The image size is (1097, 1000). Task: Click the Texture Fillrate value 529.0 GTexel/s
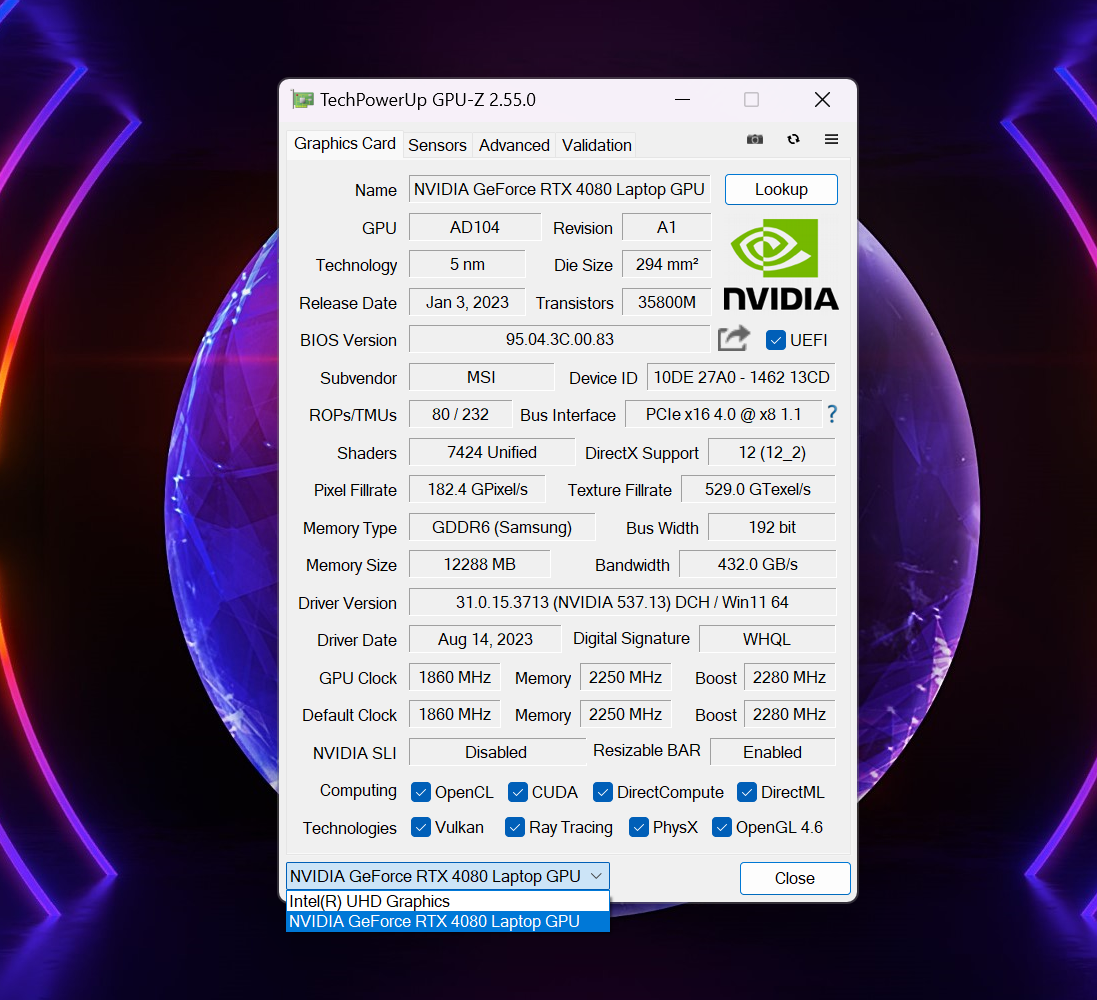coord(758,489)
